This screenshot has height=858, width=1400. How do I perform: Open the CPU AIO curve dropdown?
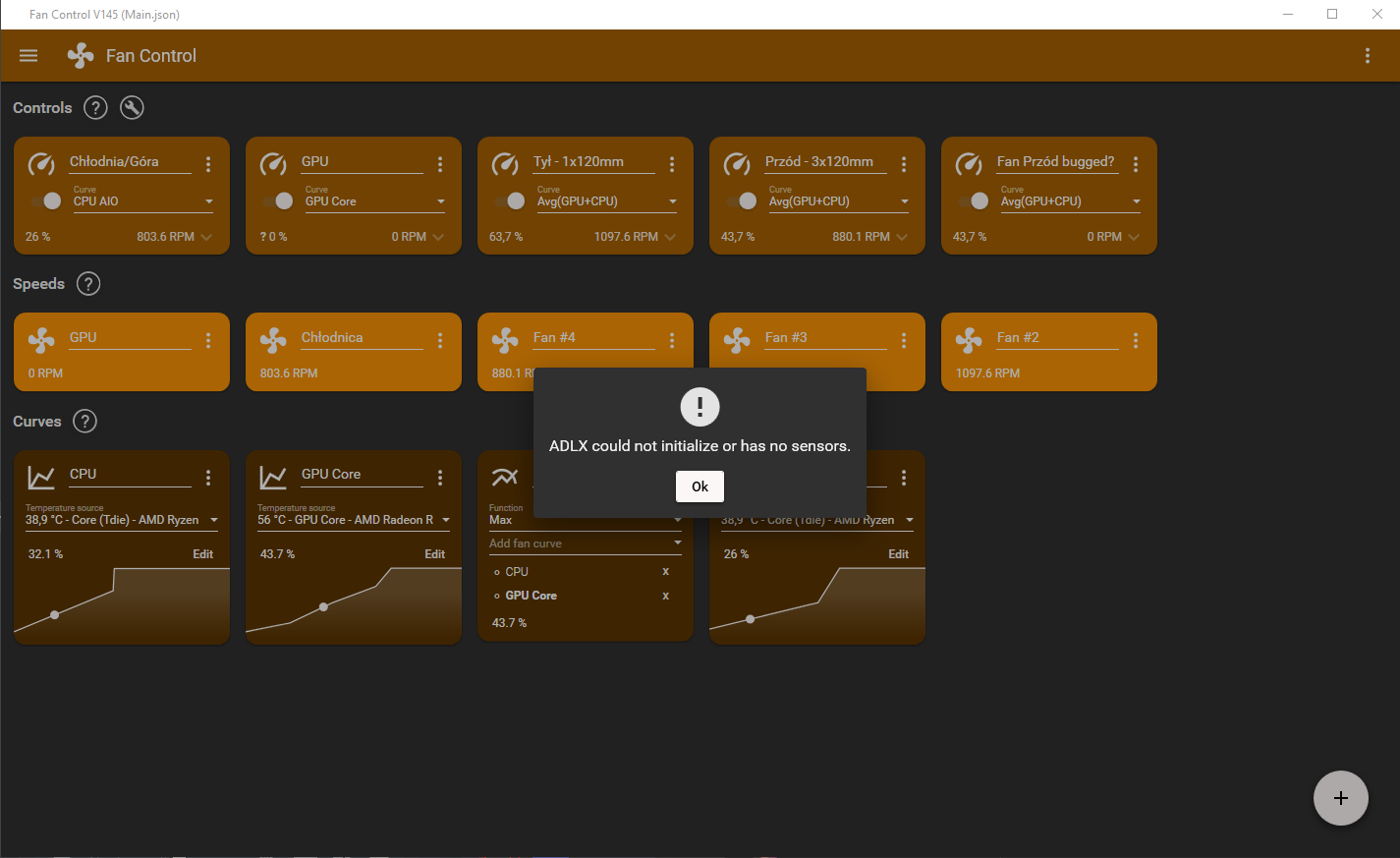[209, 200]
